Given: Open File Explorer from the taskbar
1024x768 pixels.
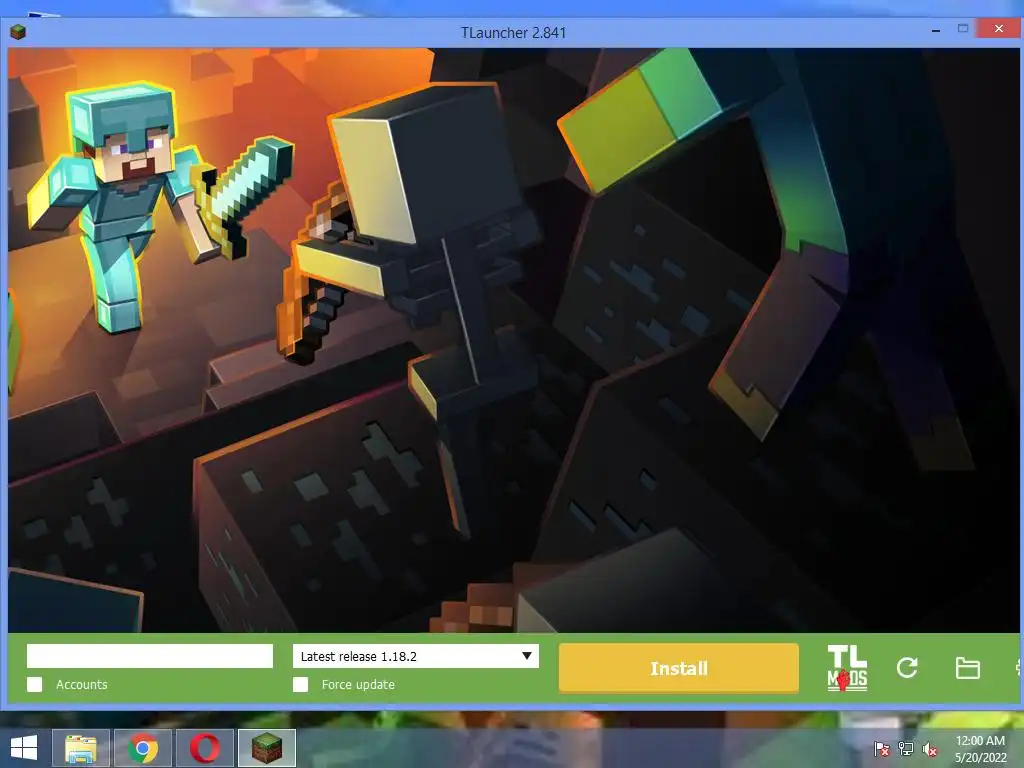Looking at the screenshot, I should (x=81, y=748).
